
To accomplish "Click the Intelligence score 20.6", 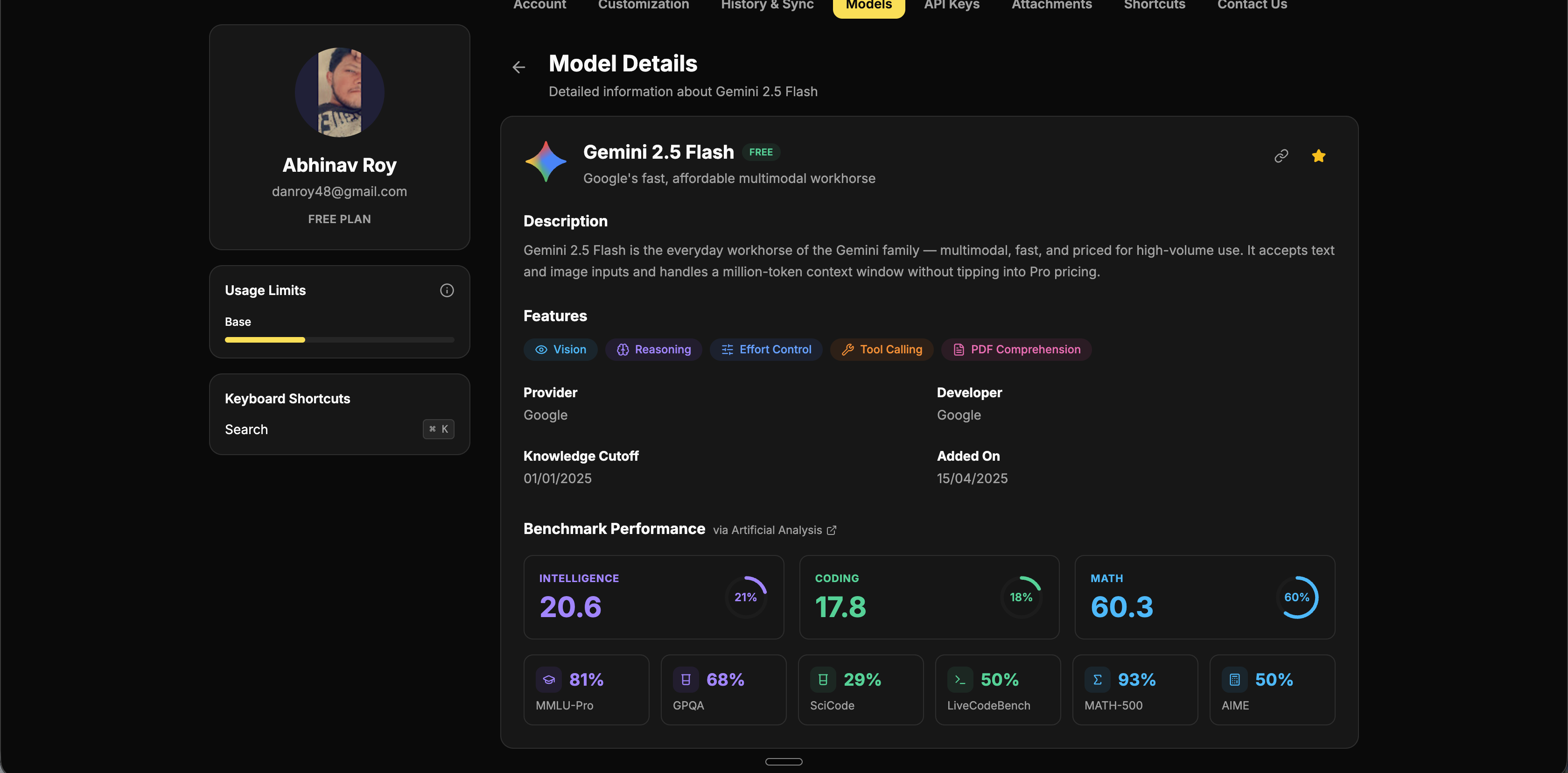I will [x=570, y=607].
